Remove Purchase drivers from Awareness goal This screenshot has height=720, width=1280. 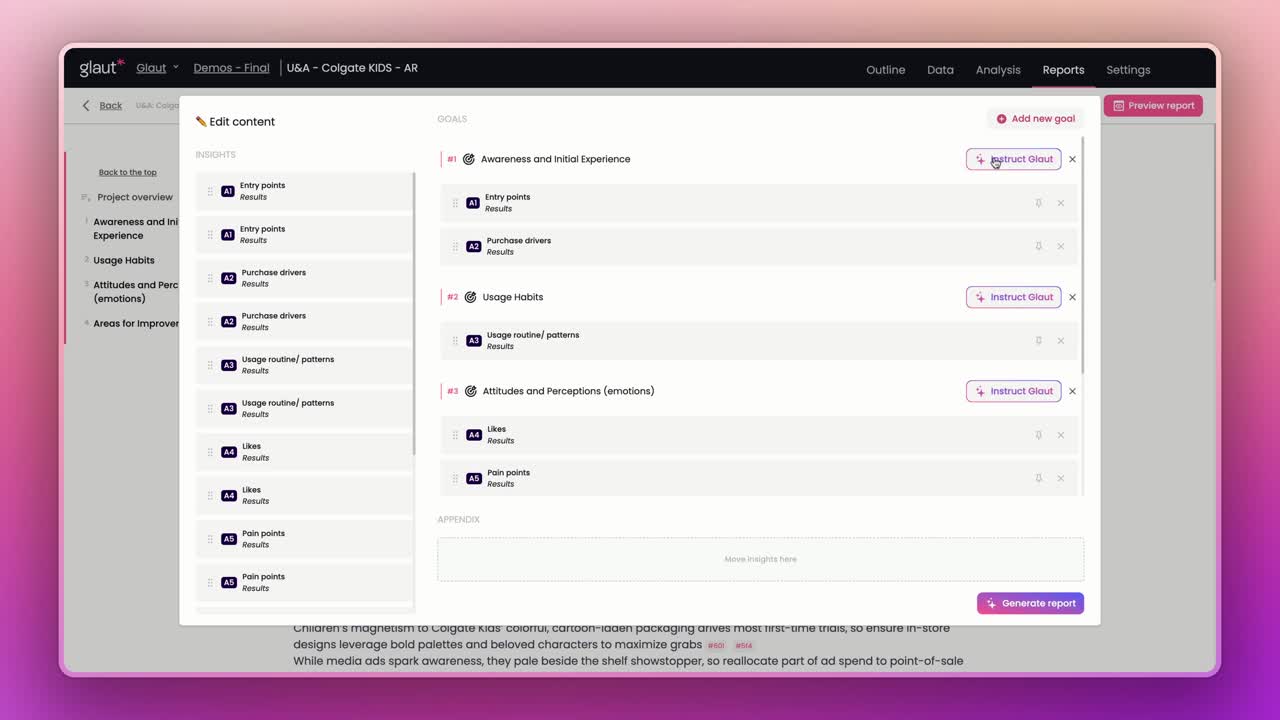click(x=1061, y=246)
